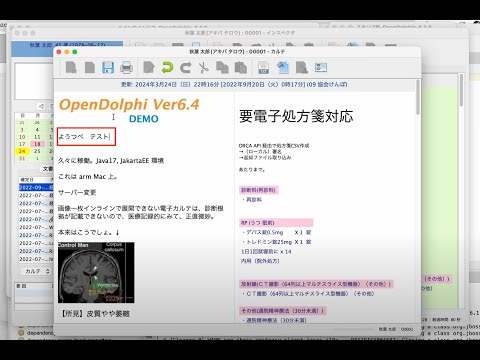The width and height of the screenshot is (480, 360).
Task: Select day 11 in the calendar
Action: [x=37, y=137]
